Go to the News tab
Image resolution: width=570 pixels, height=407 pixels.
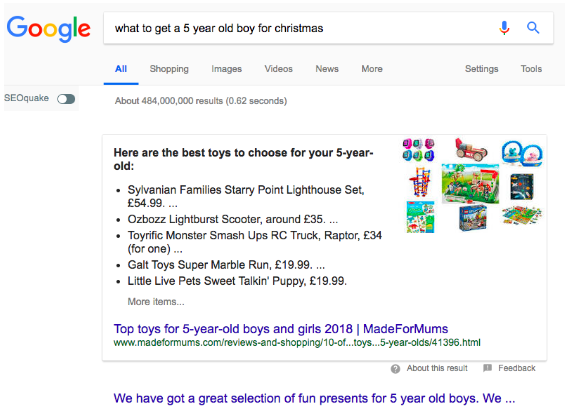point(327,69)
